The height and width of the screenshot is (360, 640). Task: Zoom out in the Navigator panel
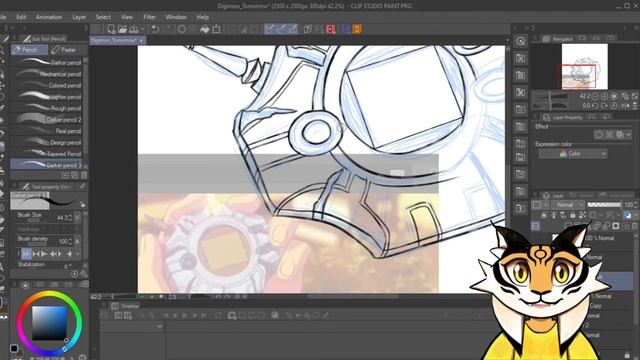(595, 96)
